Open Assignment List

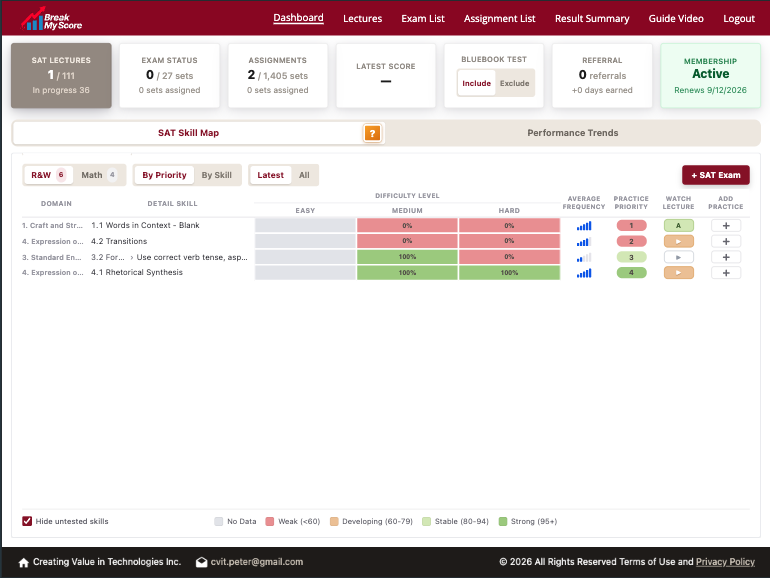pos(499,19)
